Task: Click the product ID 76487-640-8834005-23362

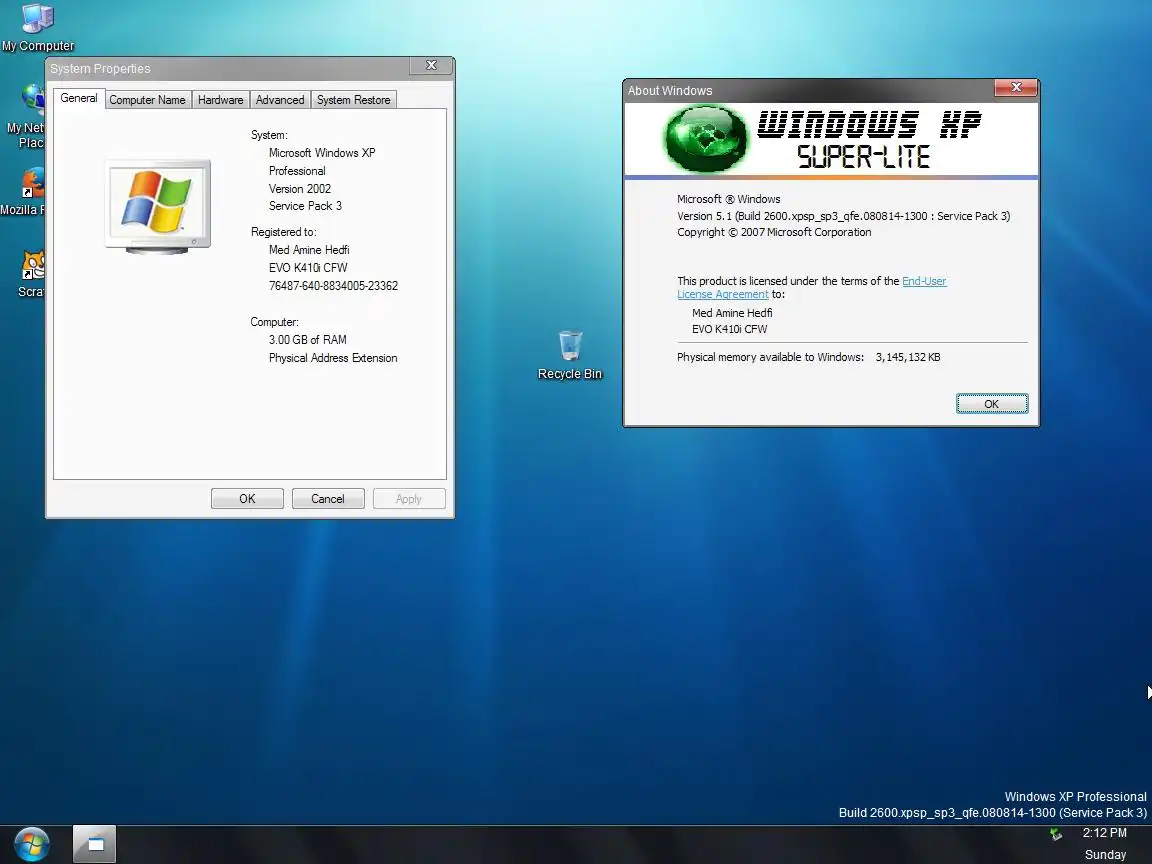Action: point(334,286)
